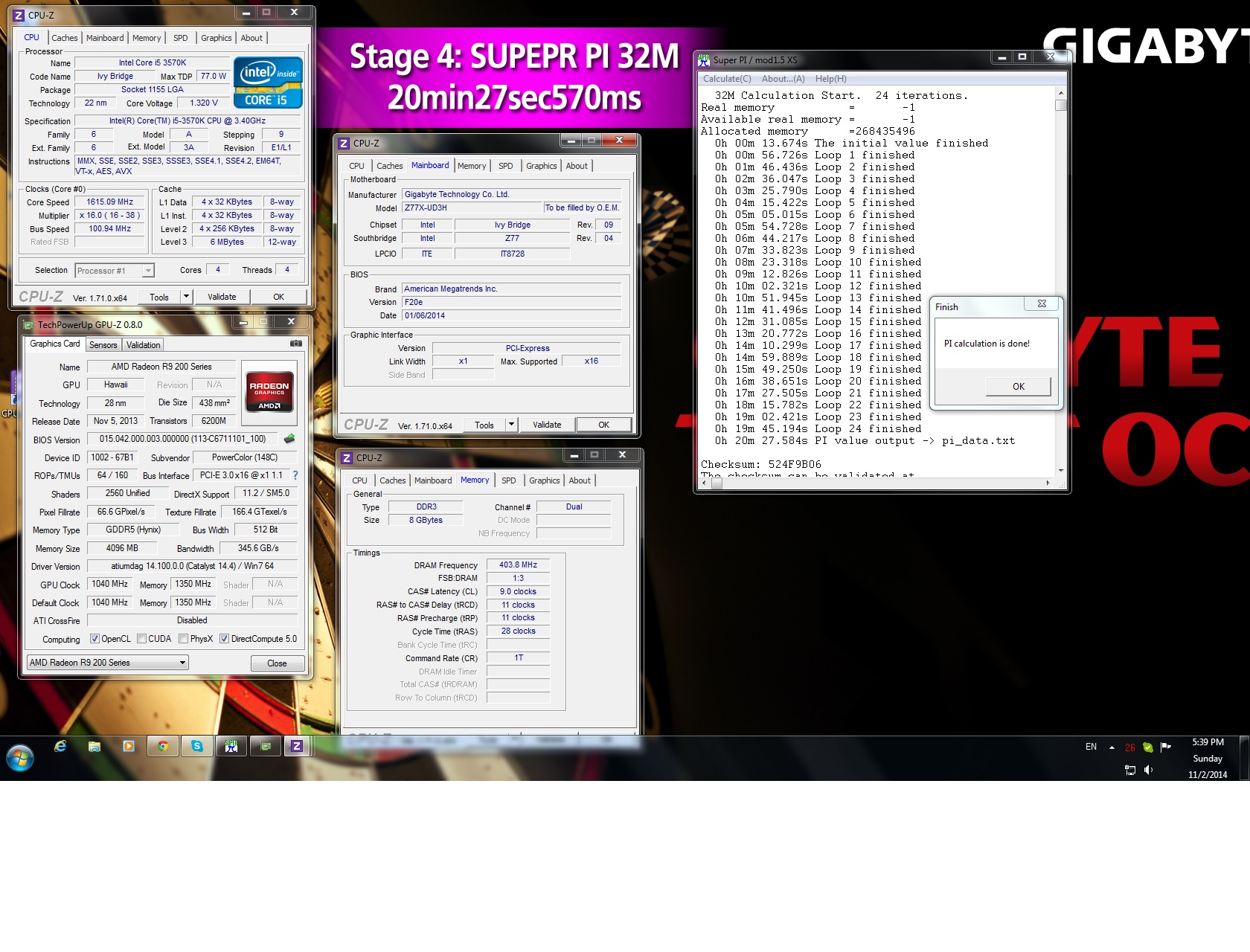1250x952 pixels.
Task: Click Super PI scrollbar down arrow
Action: (x=1061, y=471)
